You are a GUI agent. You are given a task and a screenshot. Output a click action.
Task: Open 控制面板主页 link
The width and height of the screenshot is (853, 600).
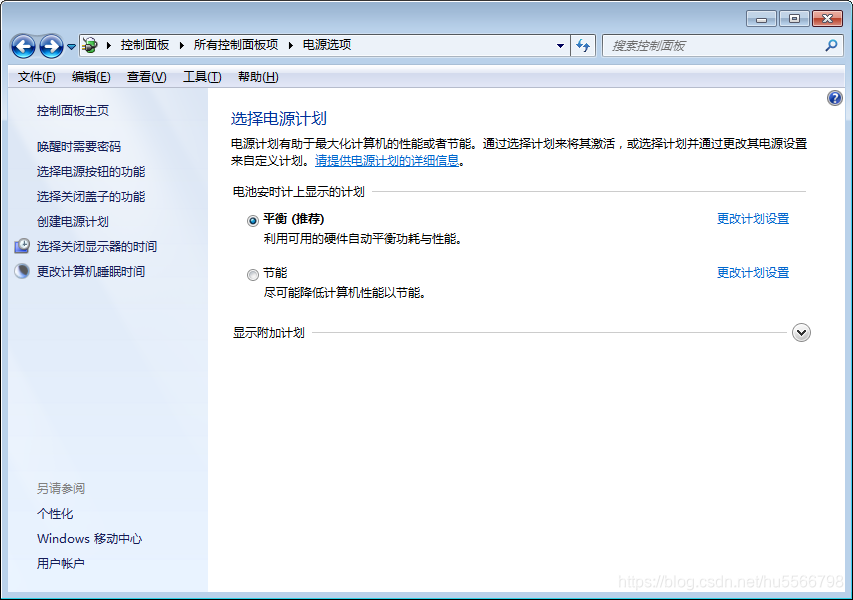pos(73,111)
